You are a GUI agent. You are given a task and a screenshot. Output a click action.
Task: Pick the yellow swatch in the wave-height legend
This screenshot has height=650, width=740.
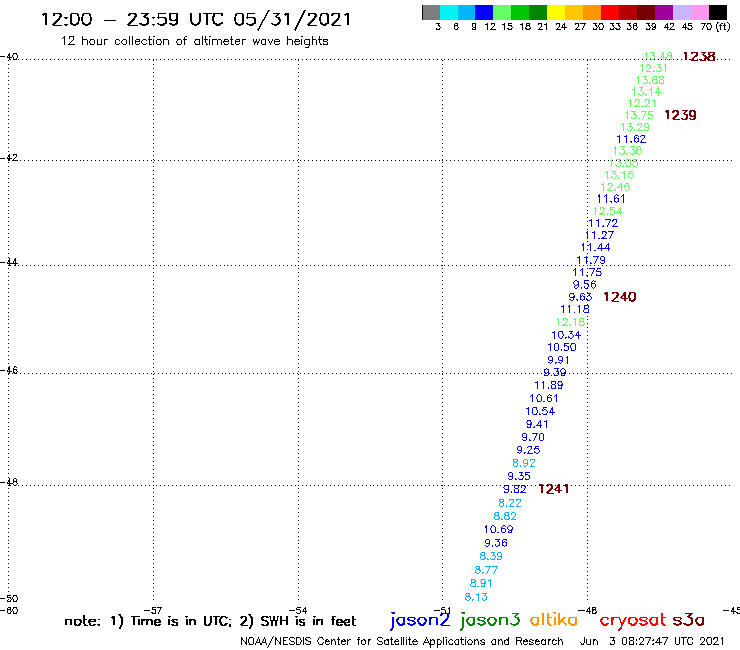pos(556,13)
